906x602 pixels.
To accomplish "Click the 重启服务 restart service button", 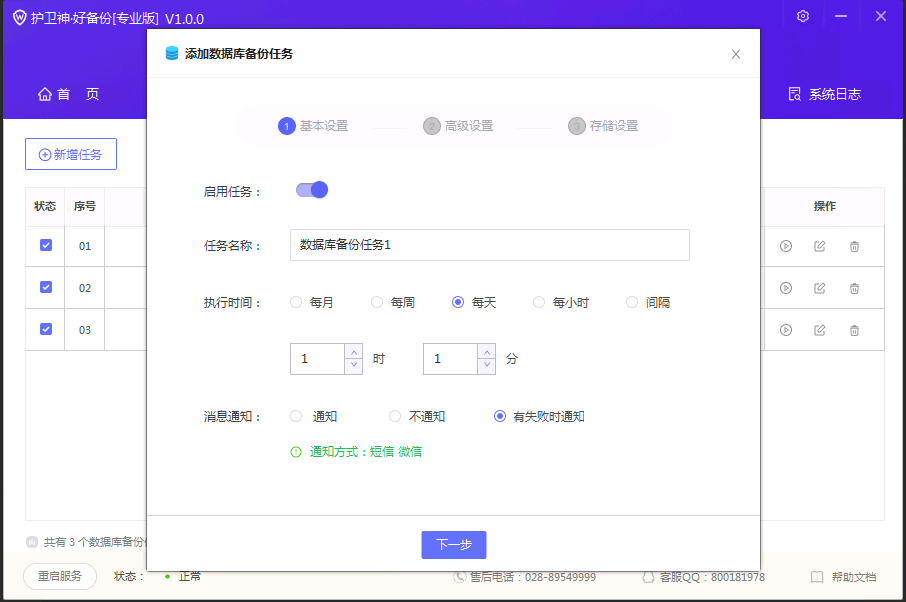I will click(60, 576).
